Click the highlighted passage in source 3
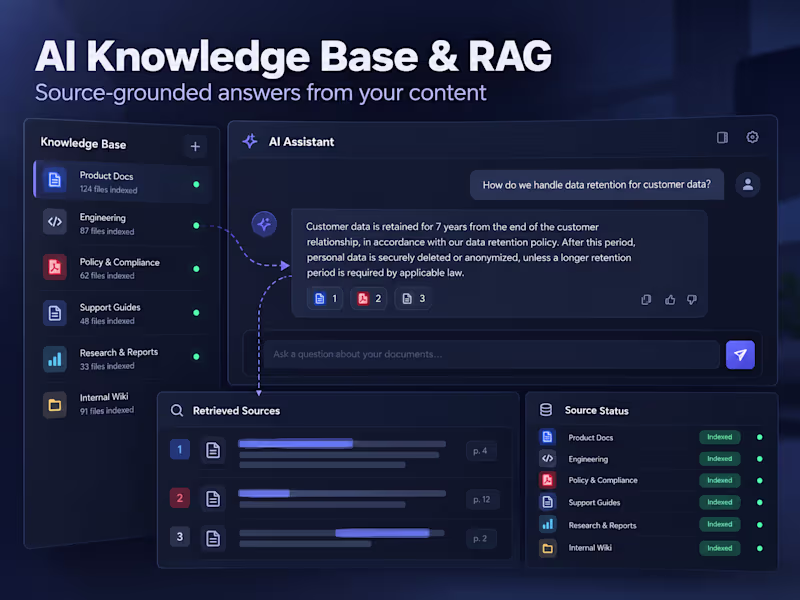This screenshot has height=600, width=800. click(x=382, y=533)
